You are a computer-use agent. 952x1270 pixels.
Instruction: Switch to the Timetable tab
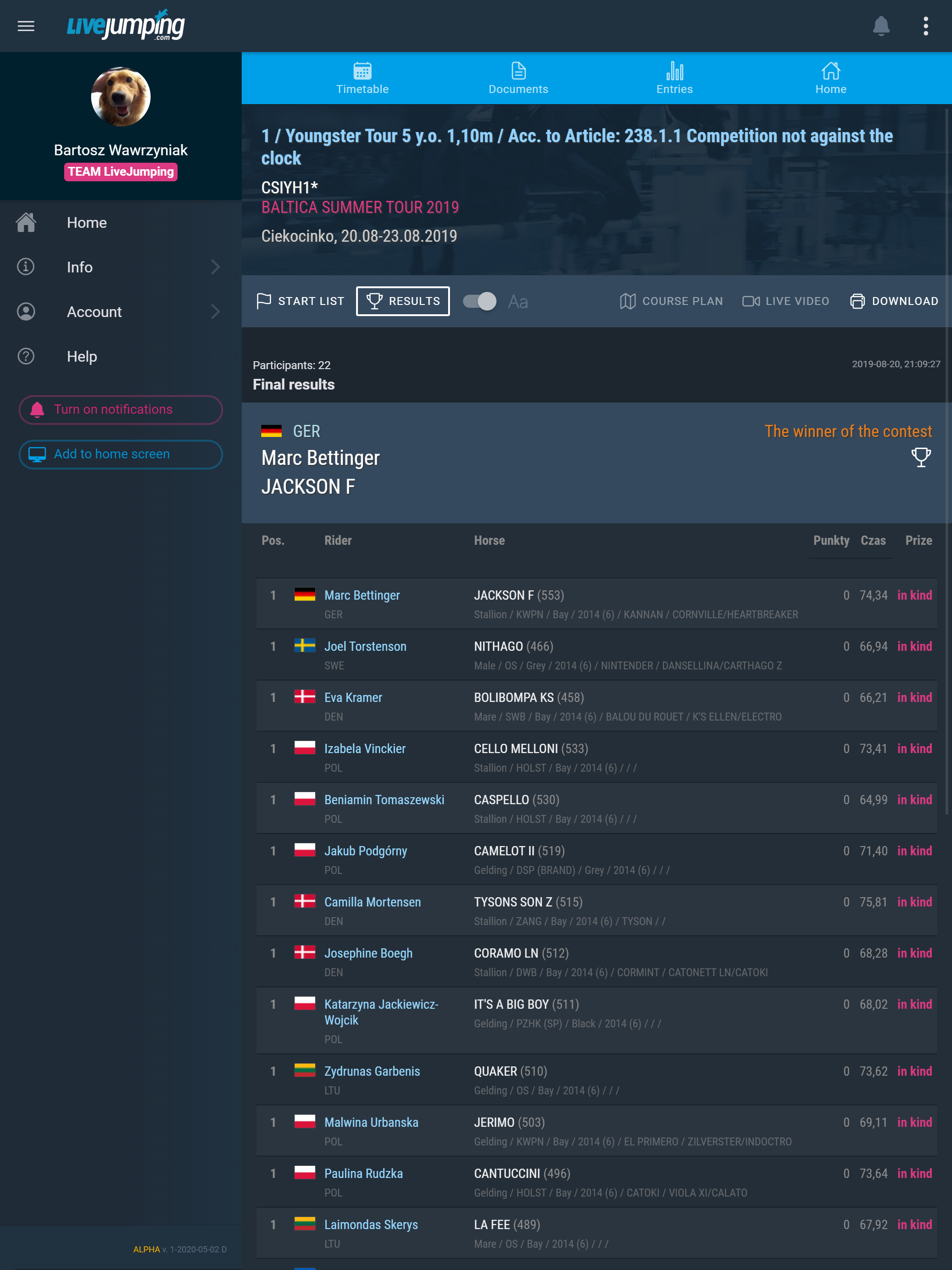pyautogui.click(x=362, y=78)
